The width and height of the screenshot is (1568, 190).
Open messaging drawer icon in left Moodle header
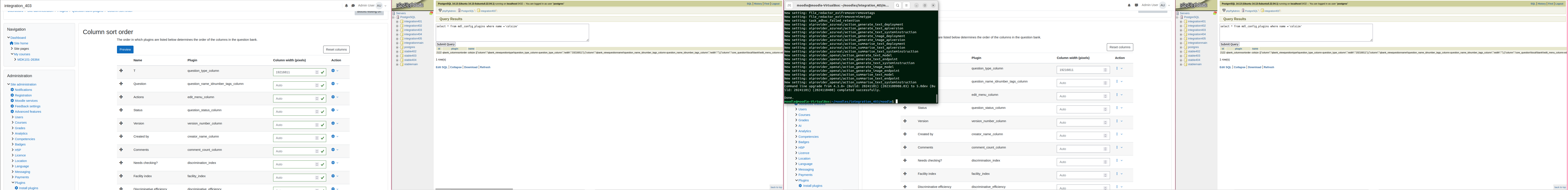pyautogui.click(x=353, y=5)
